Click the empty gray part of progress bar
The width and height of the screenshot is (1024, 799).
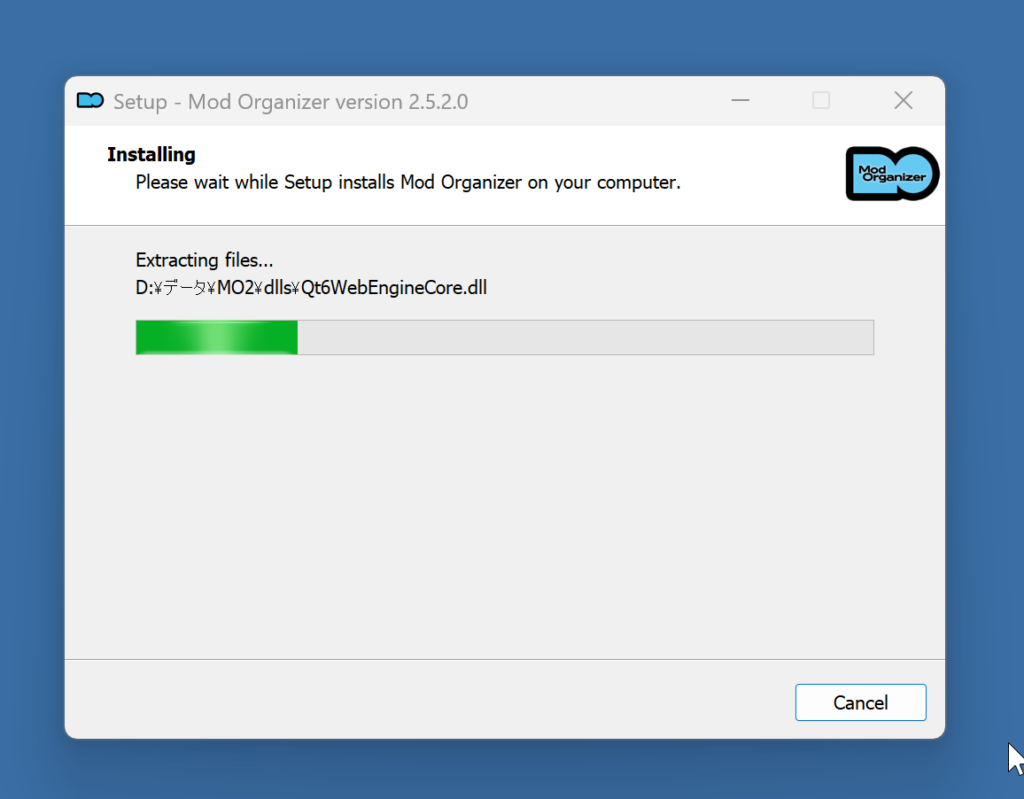click(585, 338)
